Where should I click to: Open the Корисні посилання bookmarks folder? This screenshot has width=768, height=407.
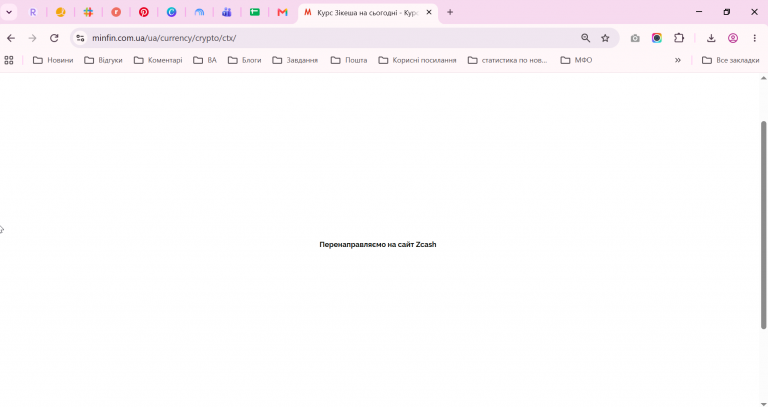coord(417,60)
